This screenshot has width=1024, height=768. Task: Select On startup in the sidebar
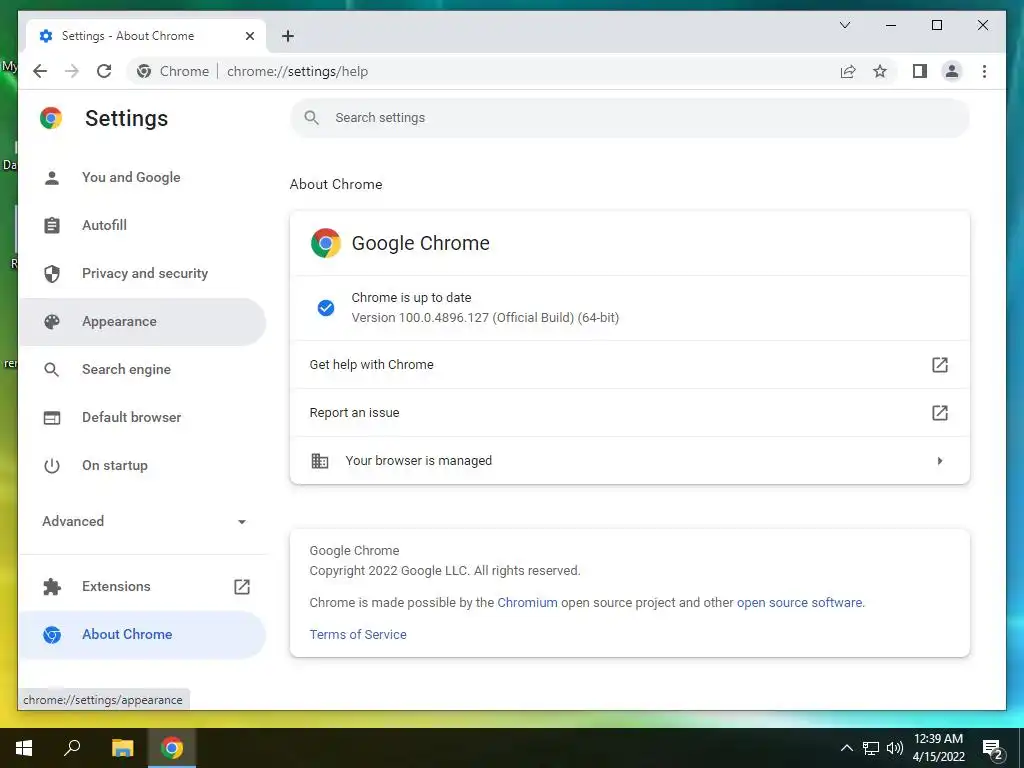(142, 466)
